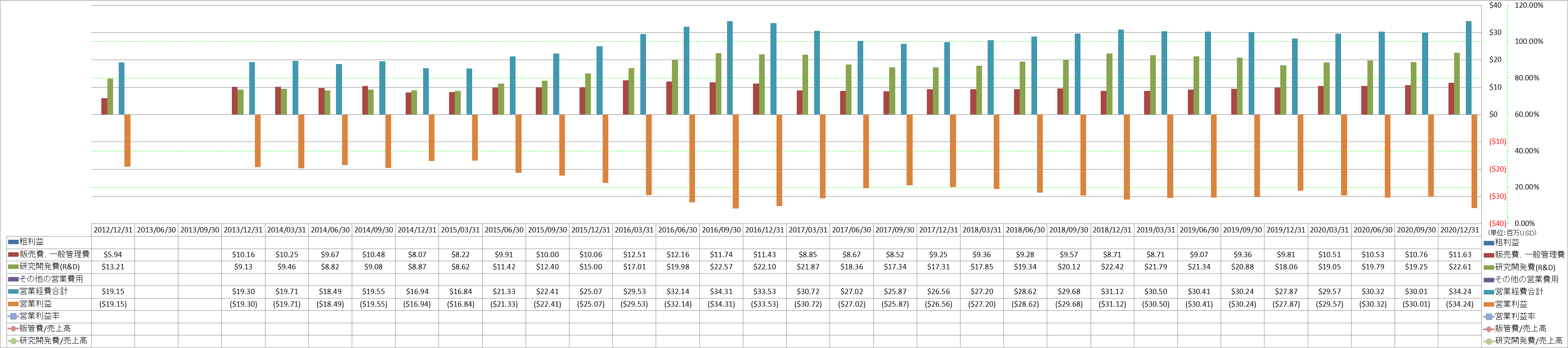Click the $12.51 cell under 2016/03/31
Image resolution: width=1568 pixels, height=348 pixels.
[x=634, y=255]
